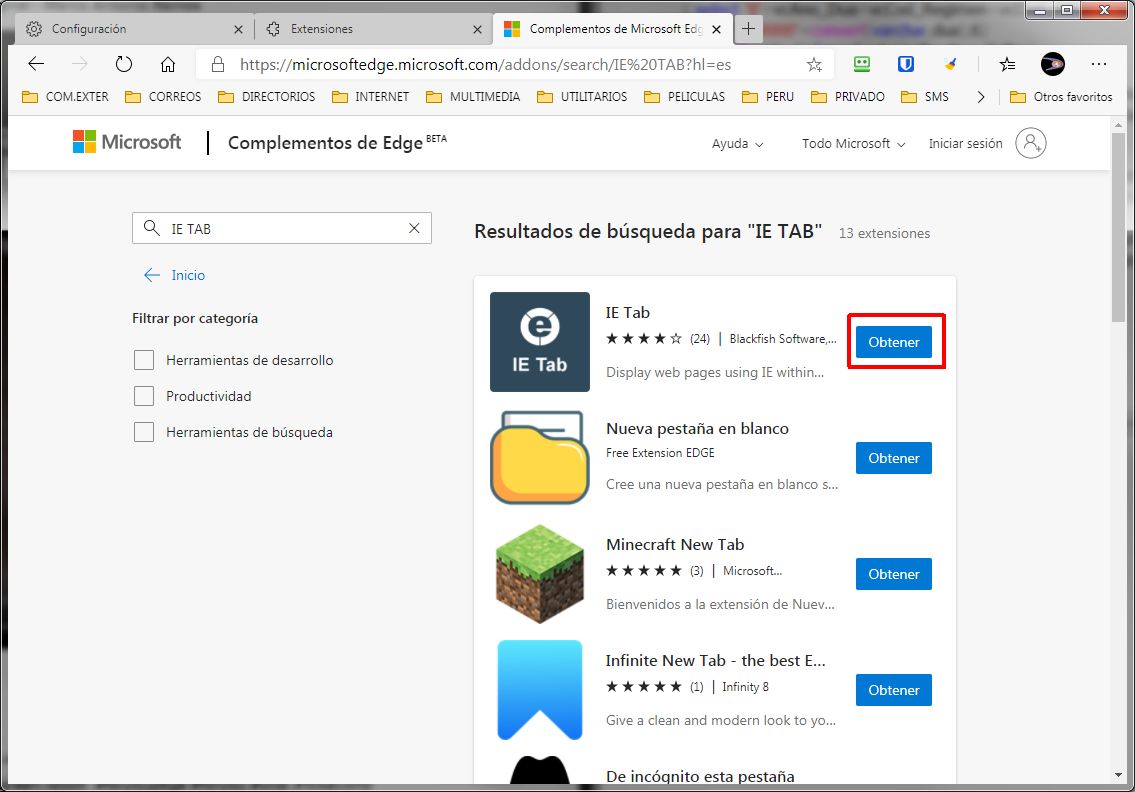Open the Minecraft New Tab title link

675,544
